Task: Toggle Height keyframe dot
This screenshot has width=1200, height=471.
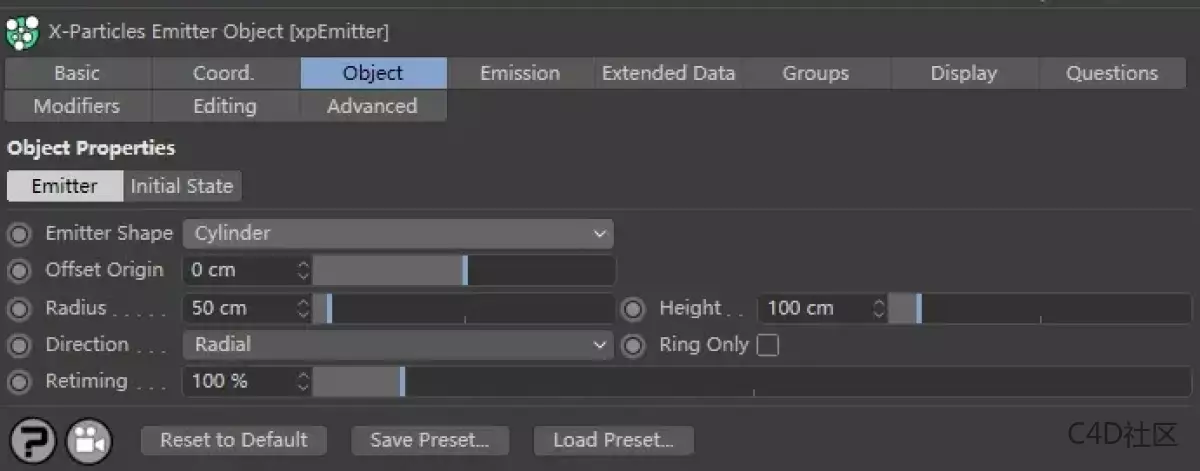Action: (633, 309)
